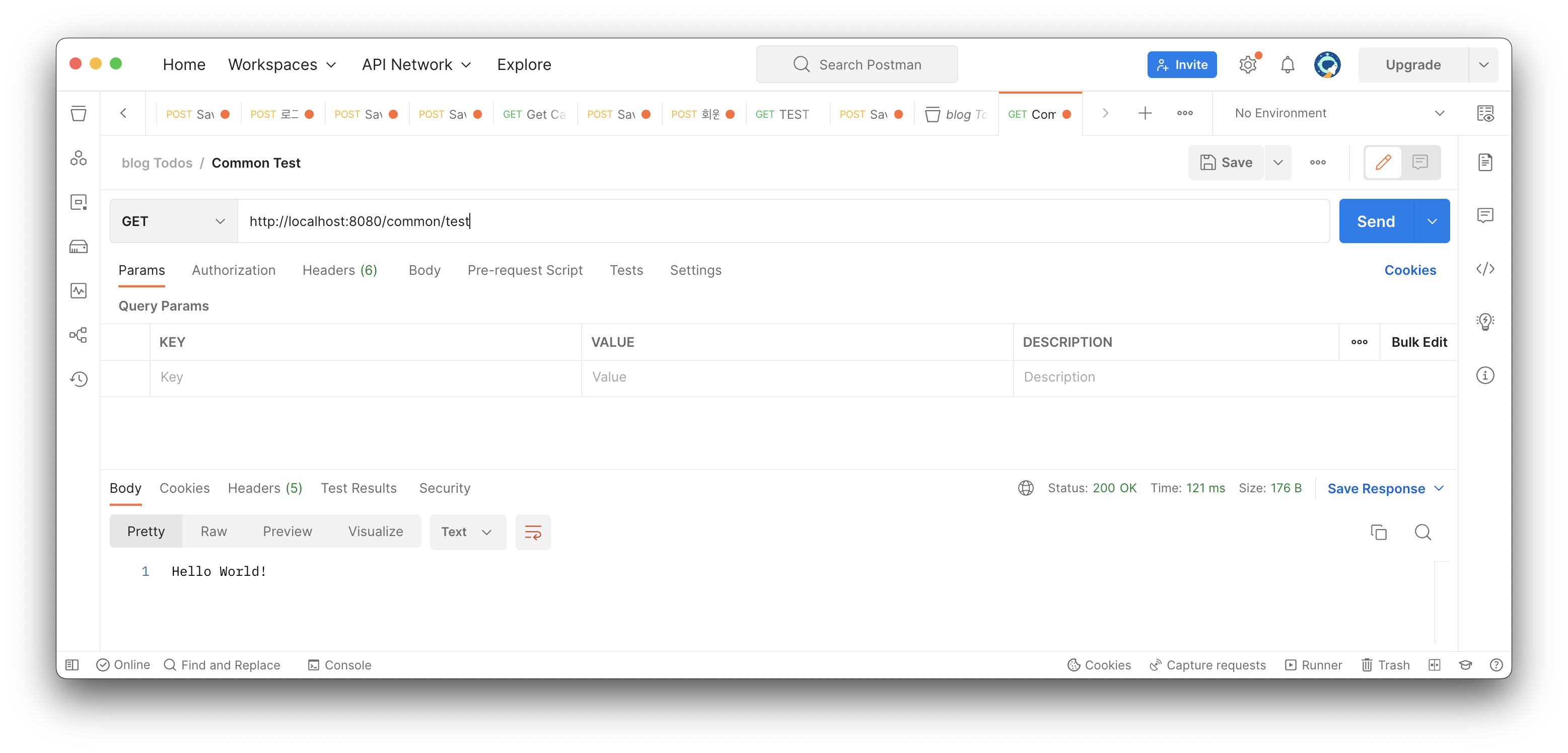Expand the Text format dropdown
Image resolution: width=1568 pixels, height=753 pixels.
pos(467,532)
